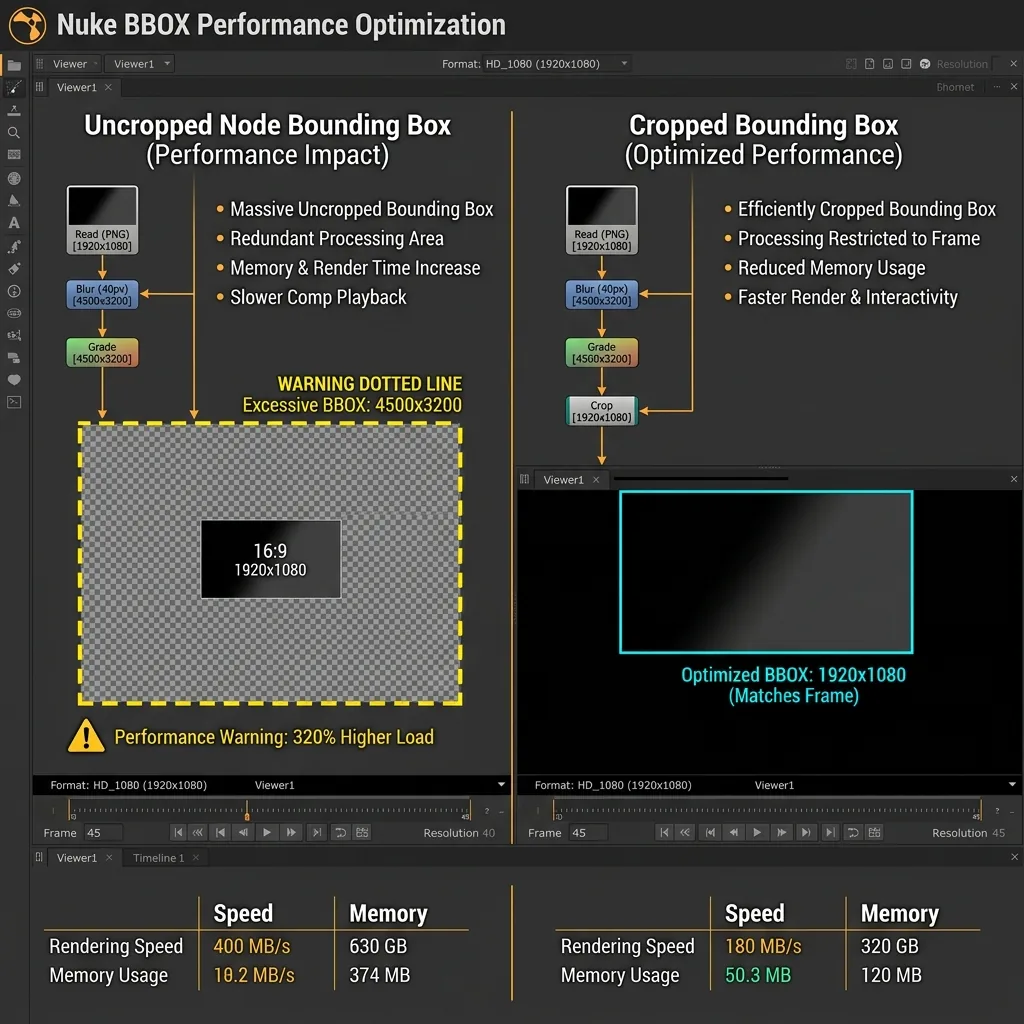1024x1024 pixels.
Task: Select the tag/deep icon in left toolbar
Action: coord(14,268)
